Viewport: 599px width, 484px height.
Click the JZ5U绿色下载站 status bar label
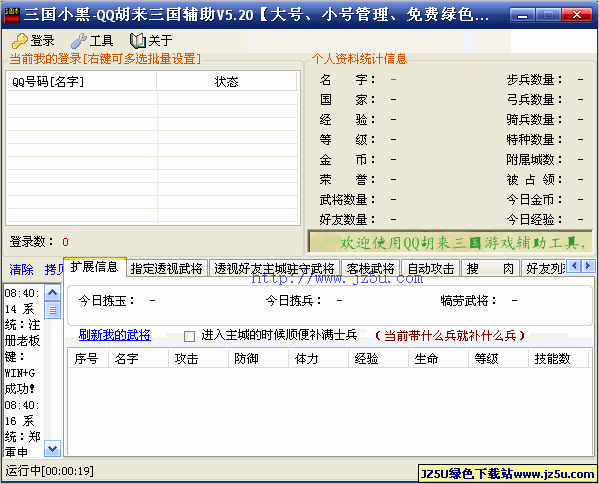(507, 474)
